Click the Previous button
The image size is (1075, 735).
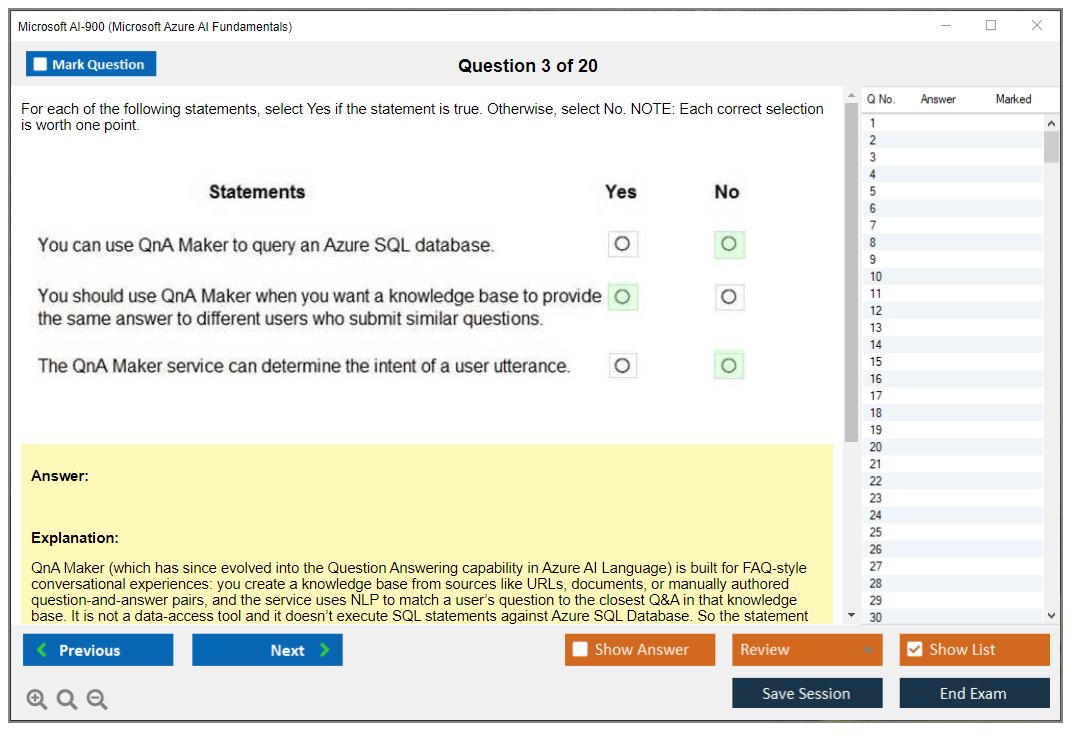click(97, 649)
